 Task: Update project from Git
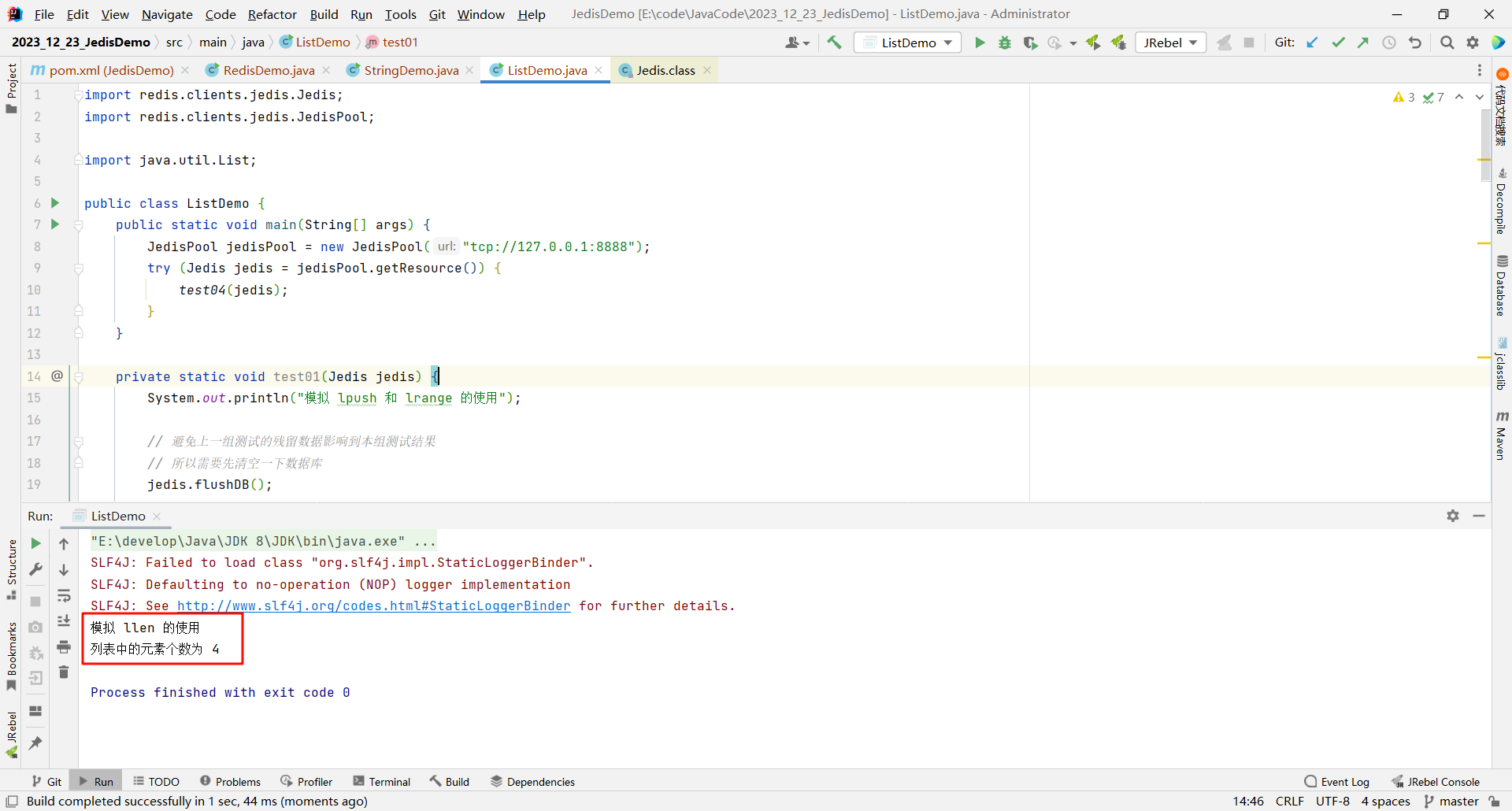pyautogui.click(x=1312, y=43)
